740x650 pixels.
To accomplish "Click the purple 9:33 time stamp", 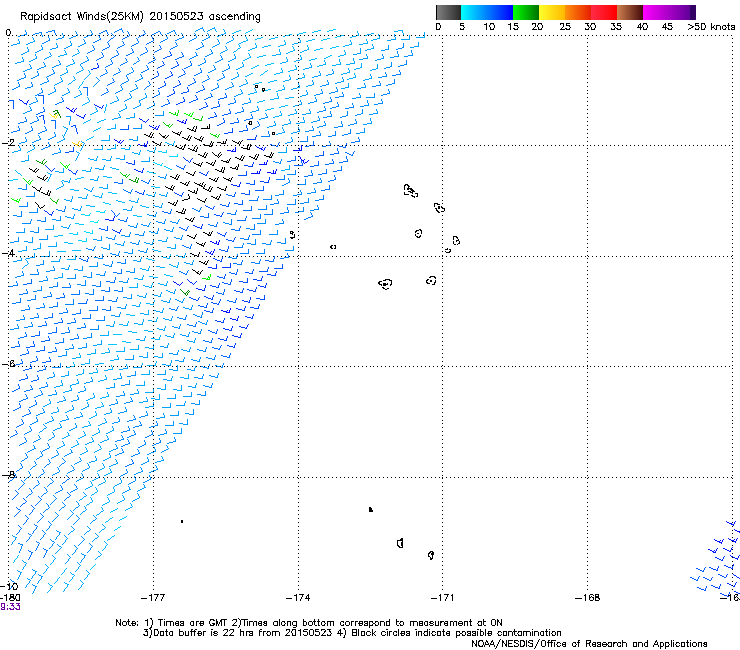I will [x=10, y=607].
